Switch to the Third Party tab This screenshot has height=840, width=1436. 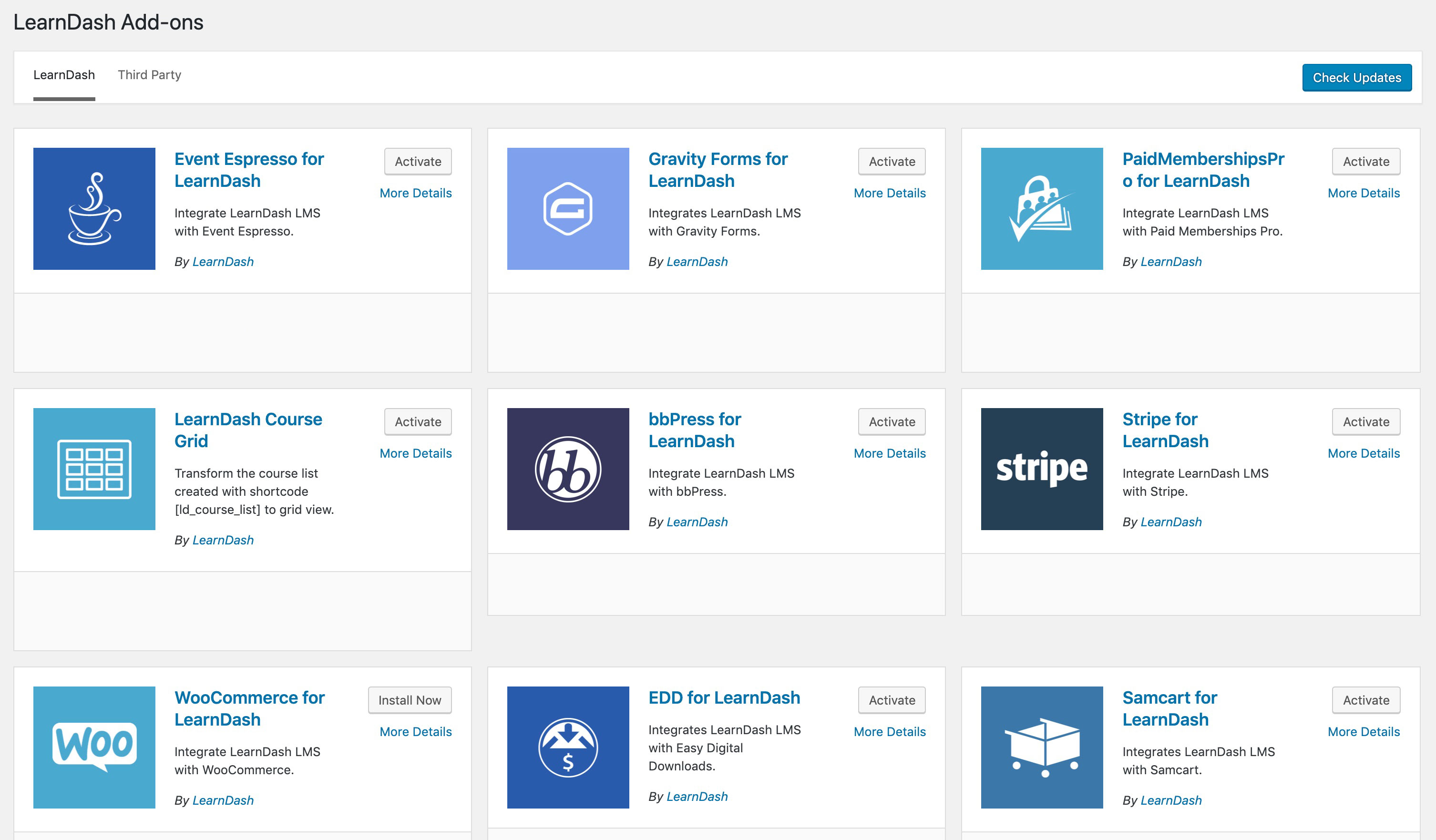click(149, 75)
